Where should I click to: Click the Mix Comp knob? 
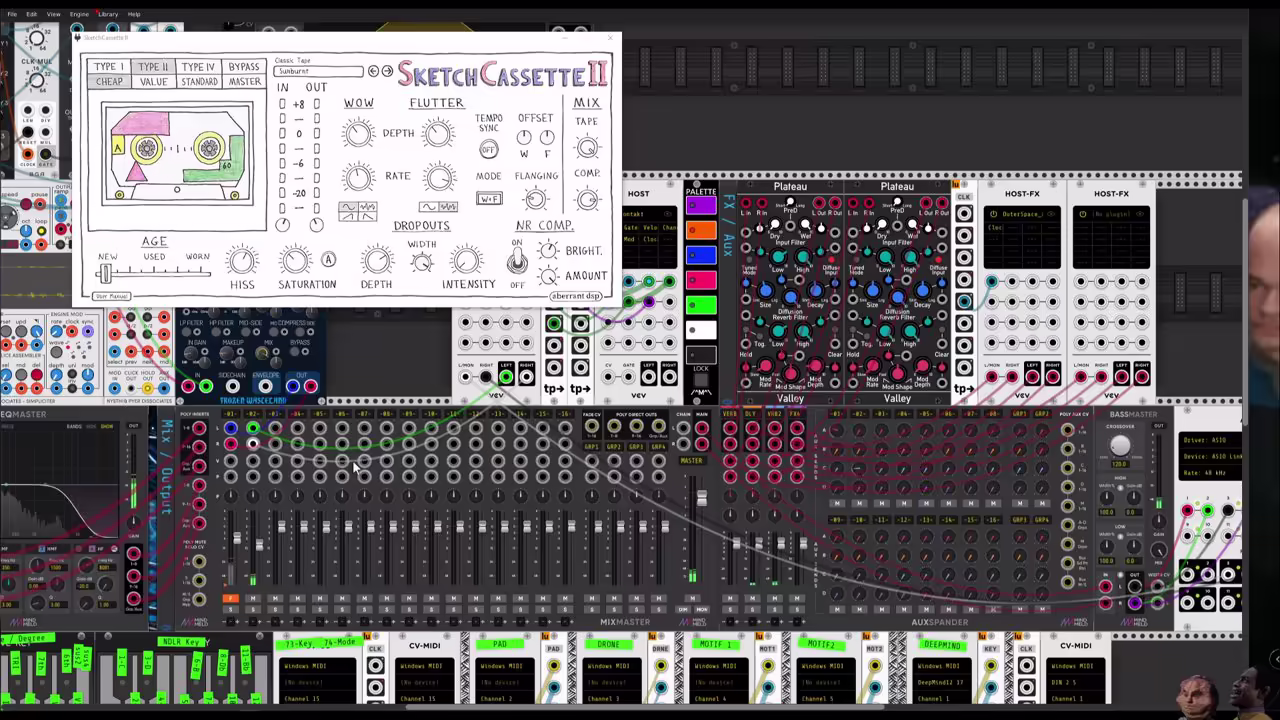587,198
